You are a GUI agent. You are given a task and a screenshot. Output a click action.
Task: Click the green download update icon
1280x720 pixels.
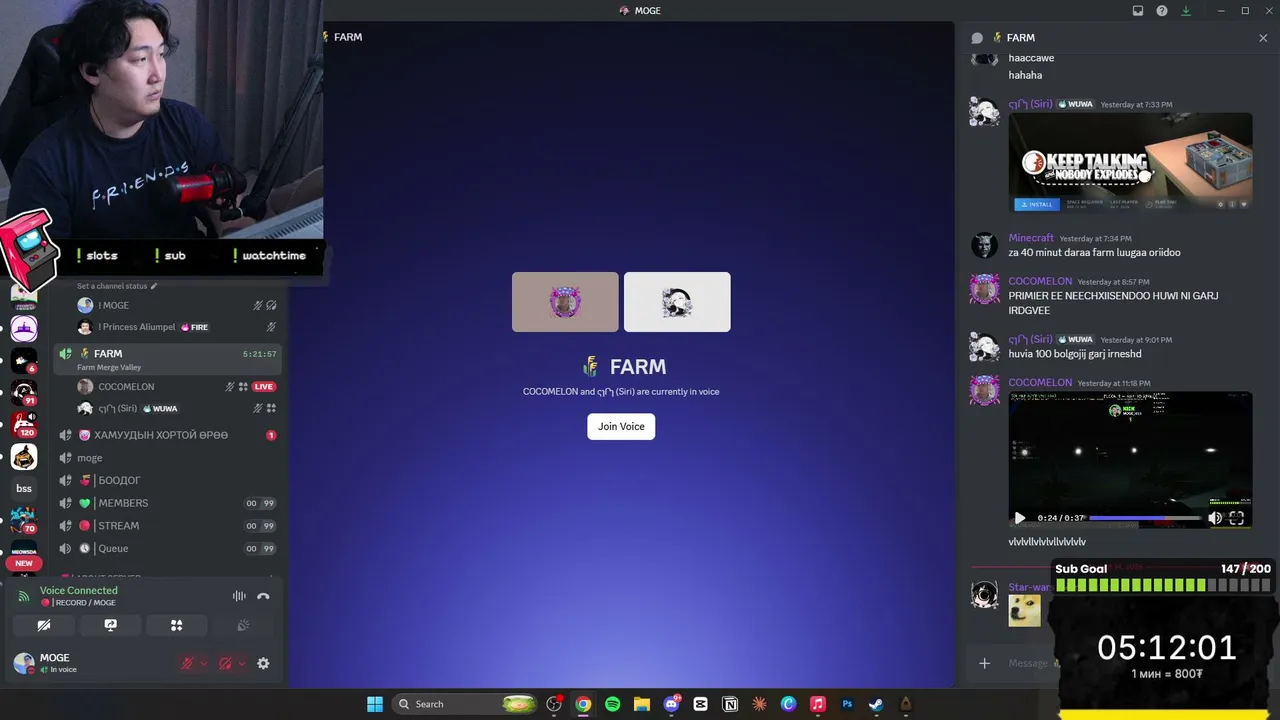1186,11
